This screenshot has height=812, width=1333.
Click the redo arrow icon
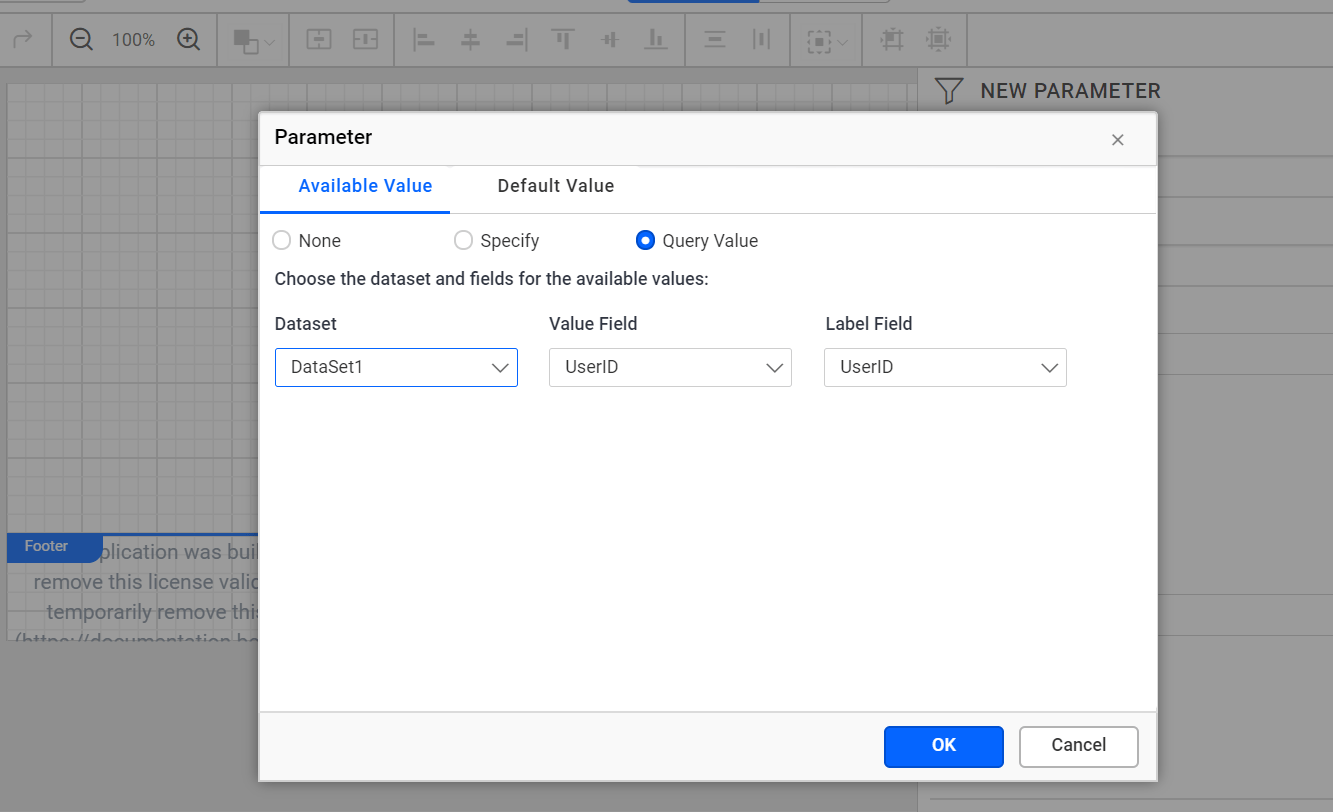pyautogui.click(x=22, y=40)
